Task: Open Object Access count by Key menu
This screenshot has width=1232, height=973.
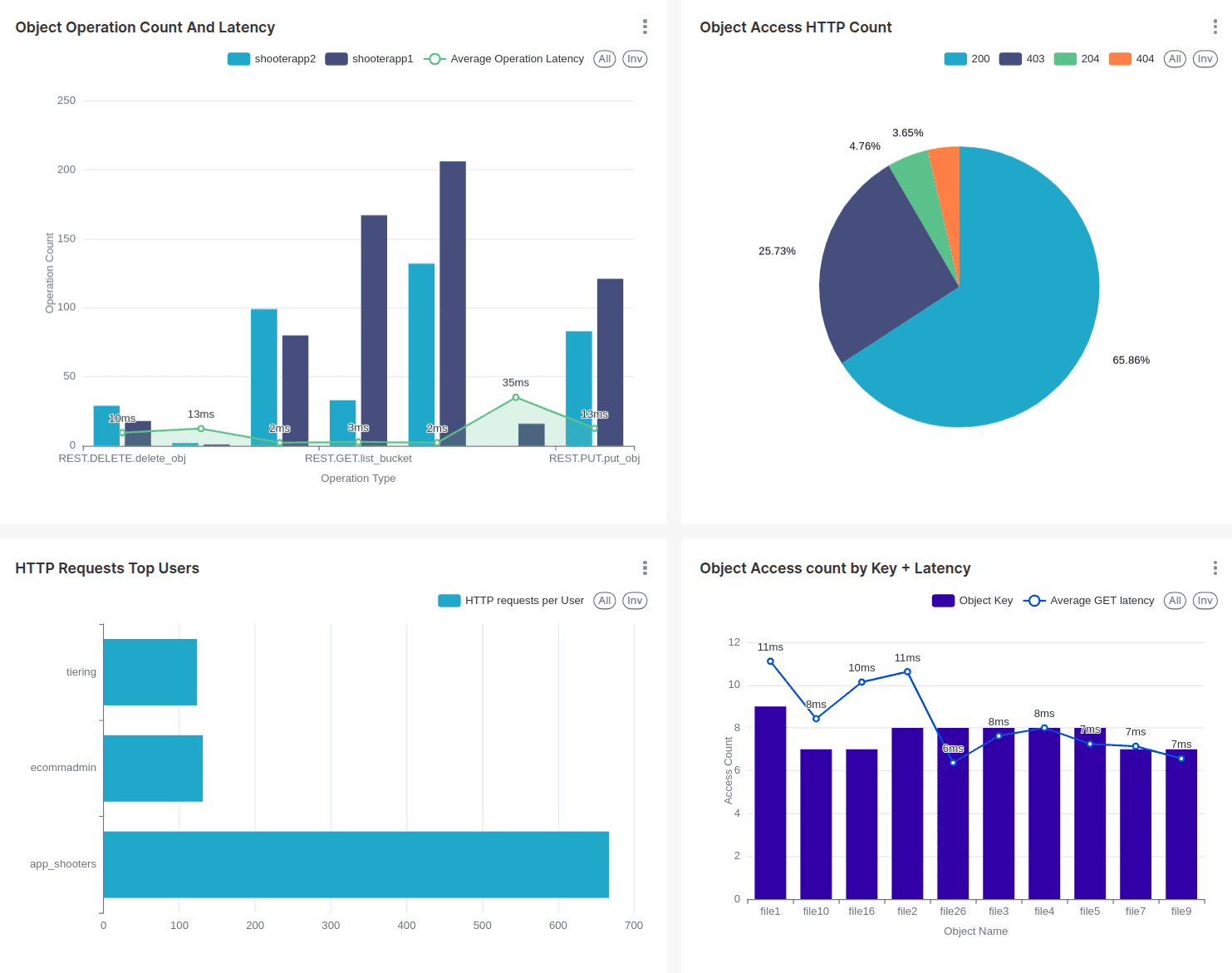Action: (x=1215, y=568)
